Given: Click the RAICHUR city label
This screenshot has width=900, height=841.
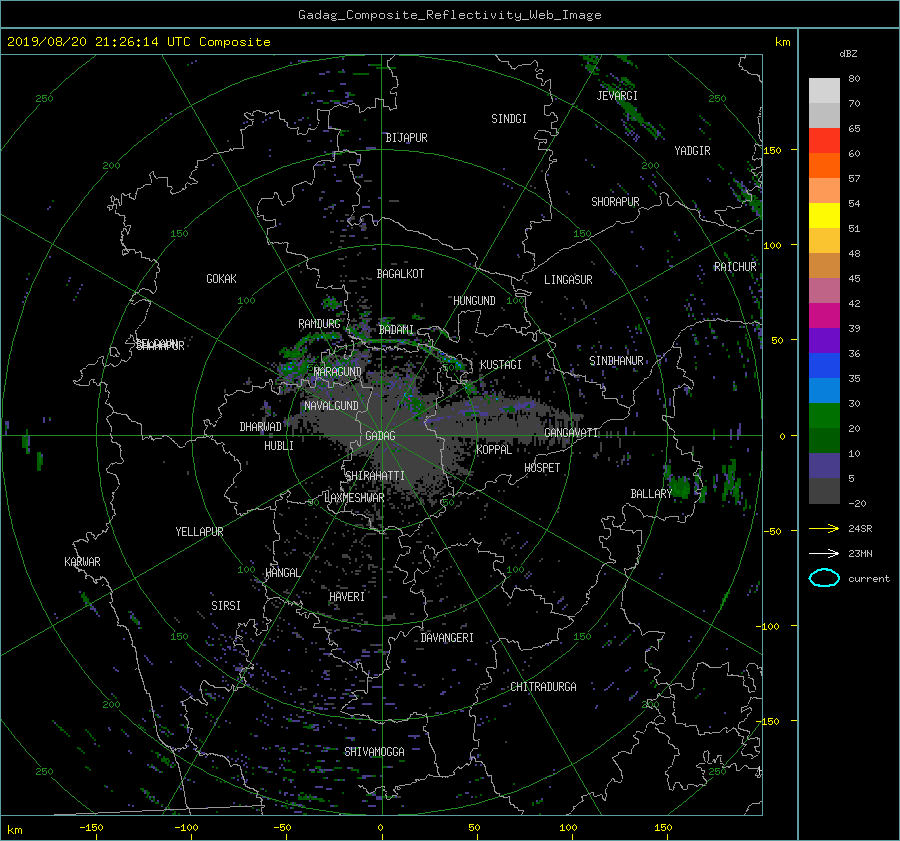Looking at the screenshot, I should [735, 267].
